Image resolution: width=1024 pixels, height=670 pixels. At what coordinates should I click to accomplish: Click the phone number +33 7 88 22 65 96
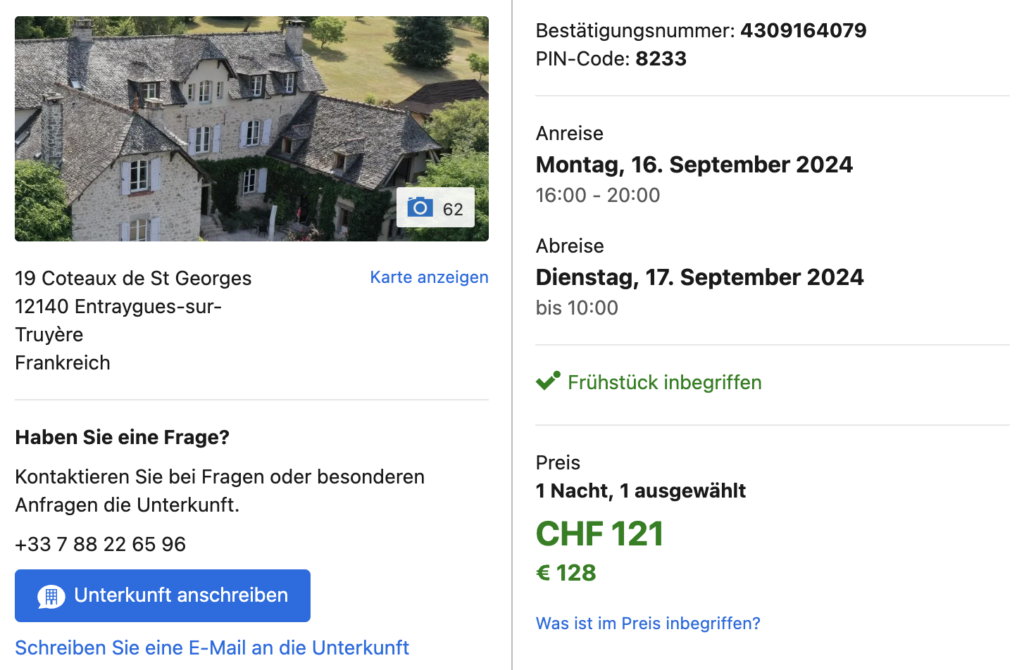(x=100, y=545)
